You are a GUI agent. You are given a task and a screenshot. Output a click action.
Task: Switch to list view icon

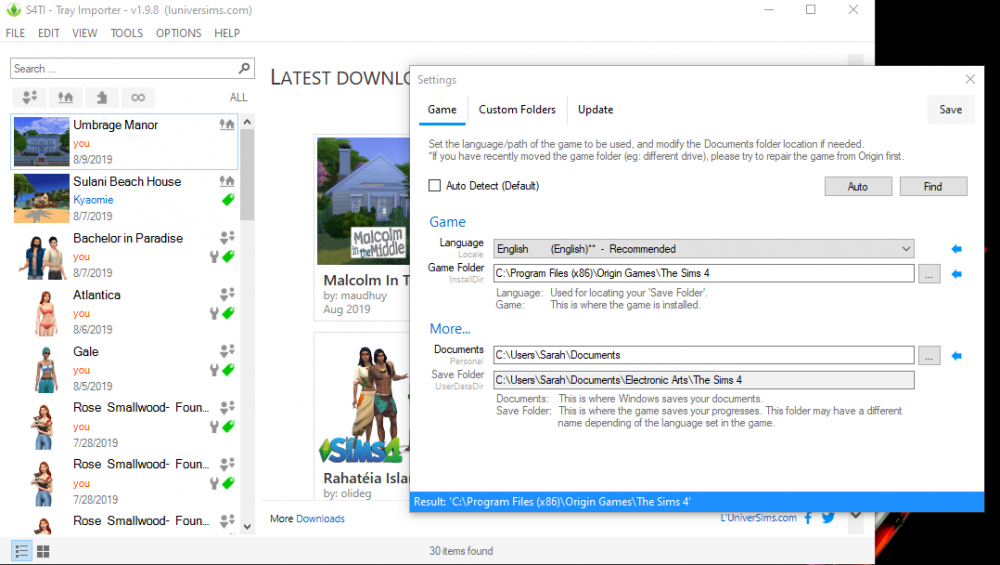click(22, 551)
